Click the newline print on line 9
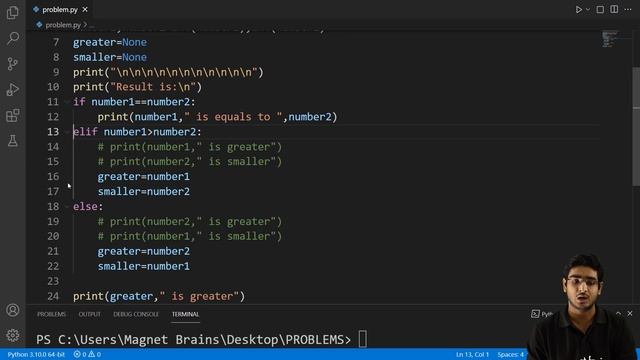This screenshot has width=640, height=360. click(169, 72)
